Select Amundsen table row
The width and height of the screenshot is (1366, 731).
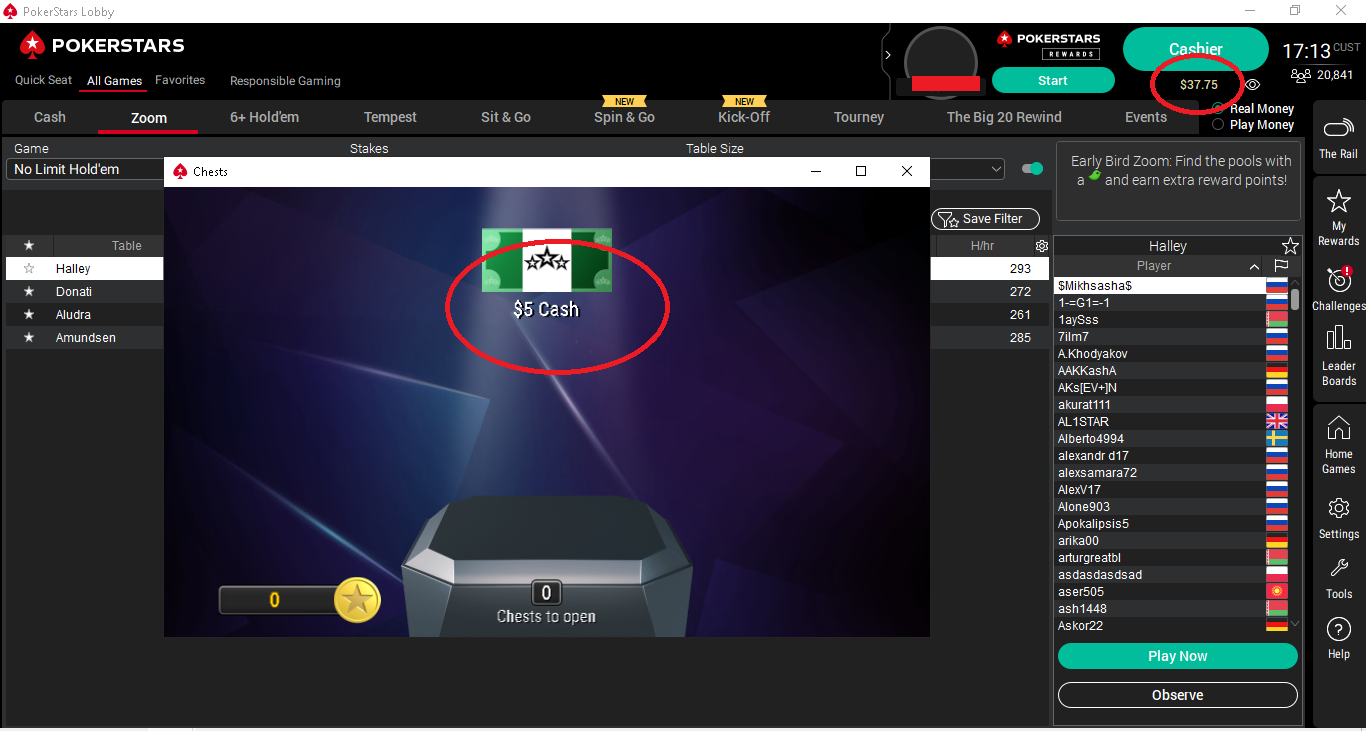click(x=85, y=338)
